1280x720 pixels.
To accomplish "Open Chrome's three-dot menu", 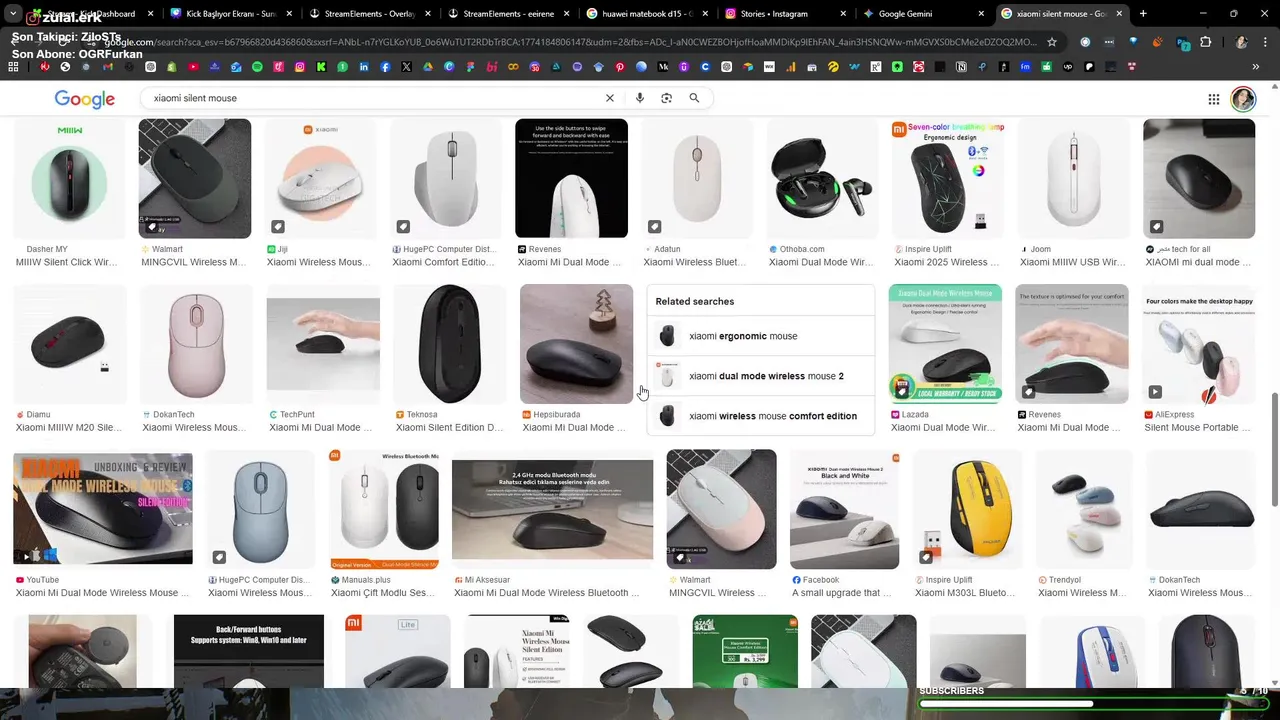I will [x=1265, y=42].
